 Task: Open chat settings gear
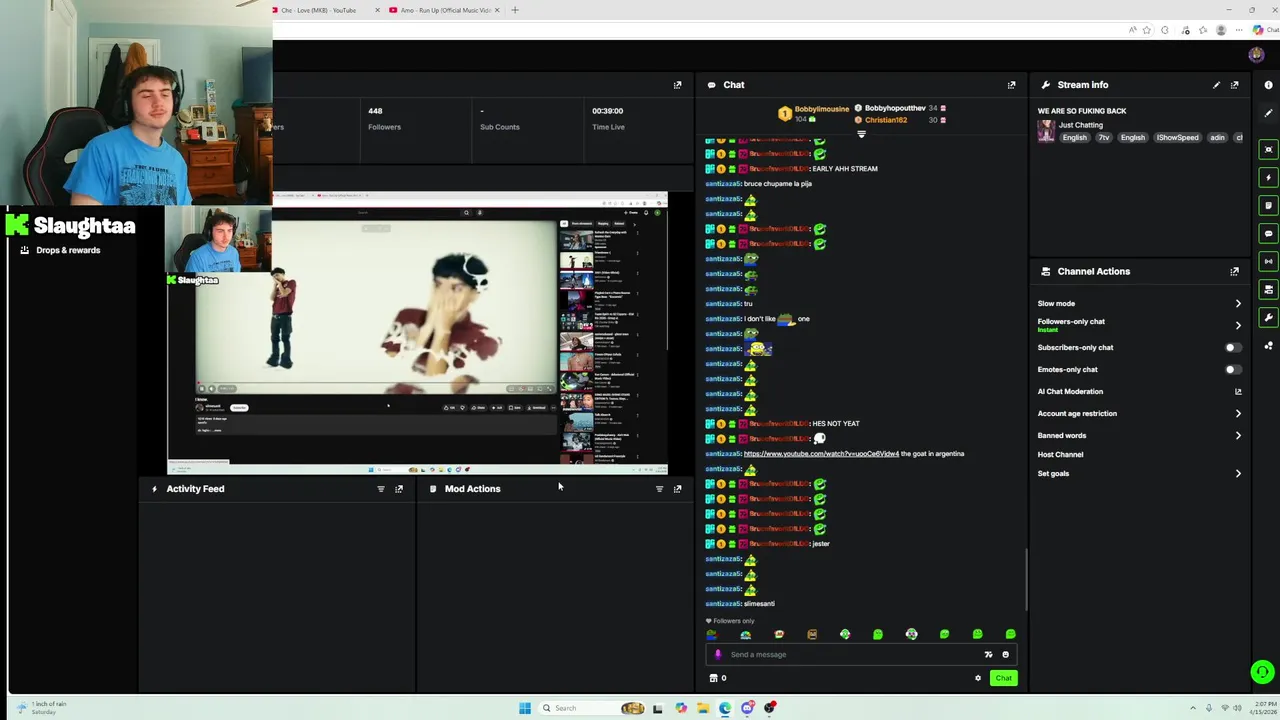click(x=978, y=678)
